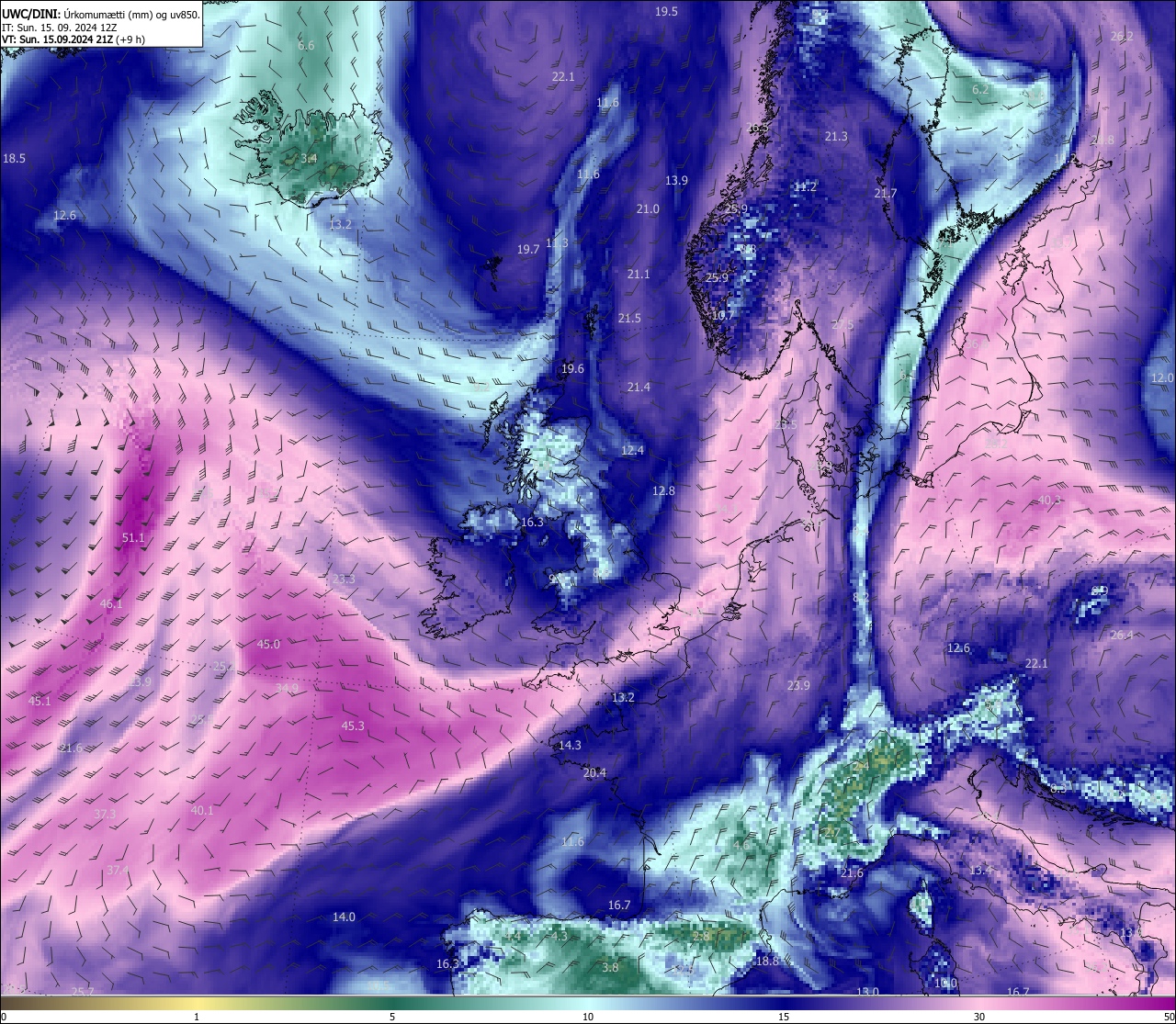Click the 26.4 value label
This screenshot has height=1024, width=1176.
tap(1122, 635)
